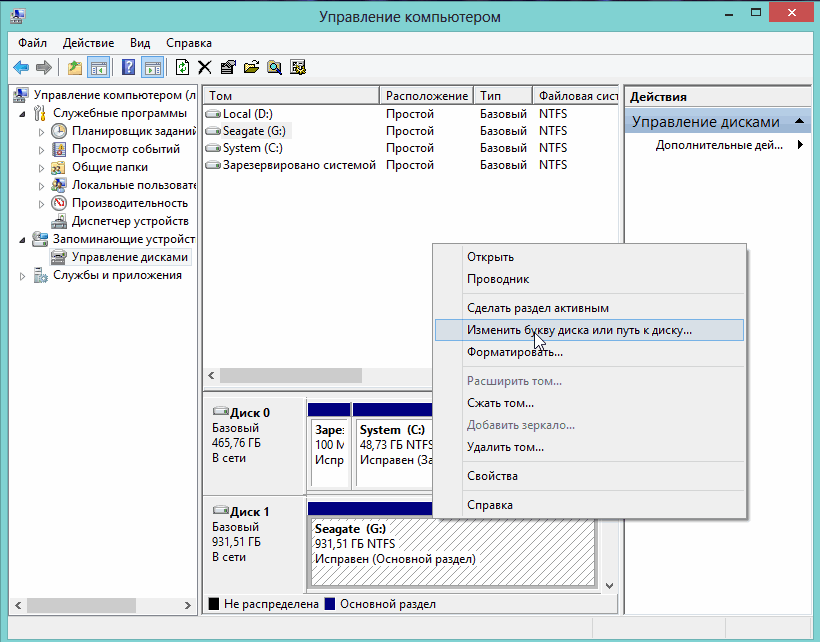
Task: Click Дополнительные действия in actions pane
Action: click(x=719, y=145)
